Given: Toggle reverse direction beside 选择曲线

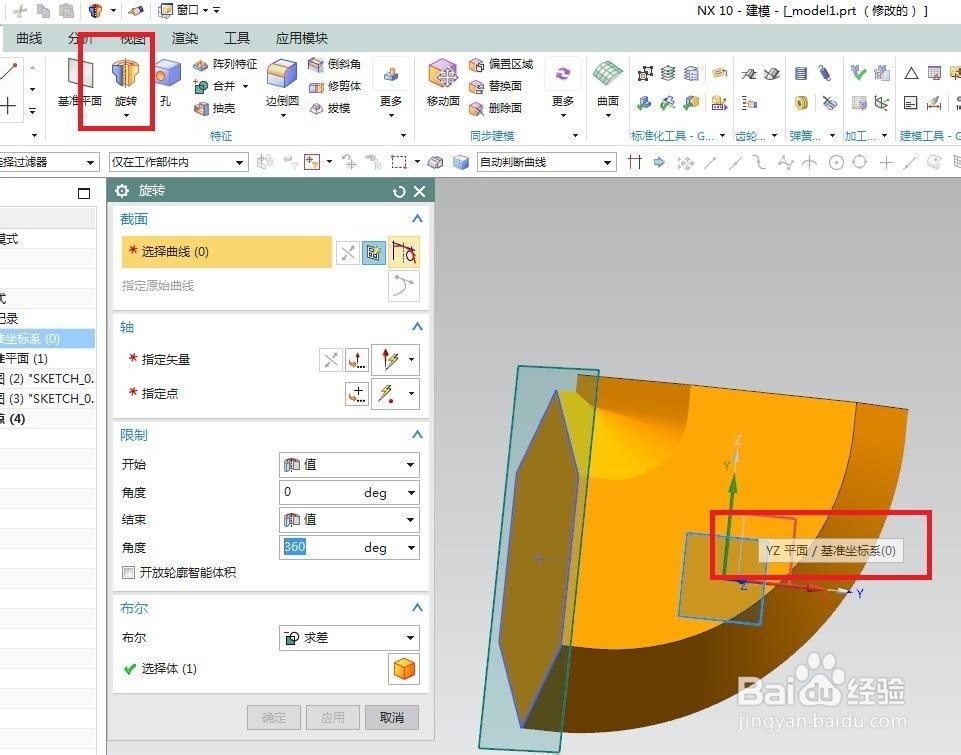Looking at the screenshot, I should coord(347,252).
